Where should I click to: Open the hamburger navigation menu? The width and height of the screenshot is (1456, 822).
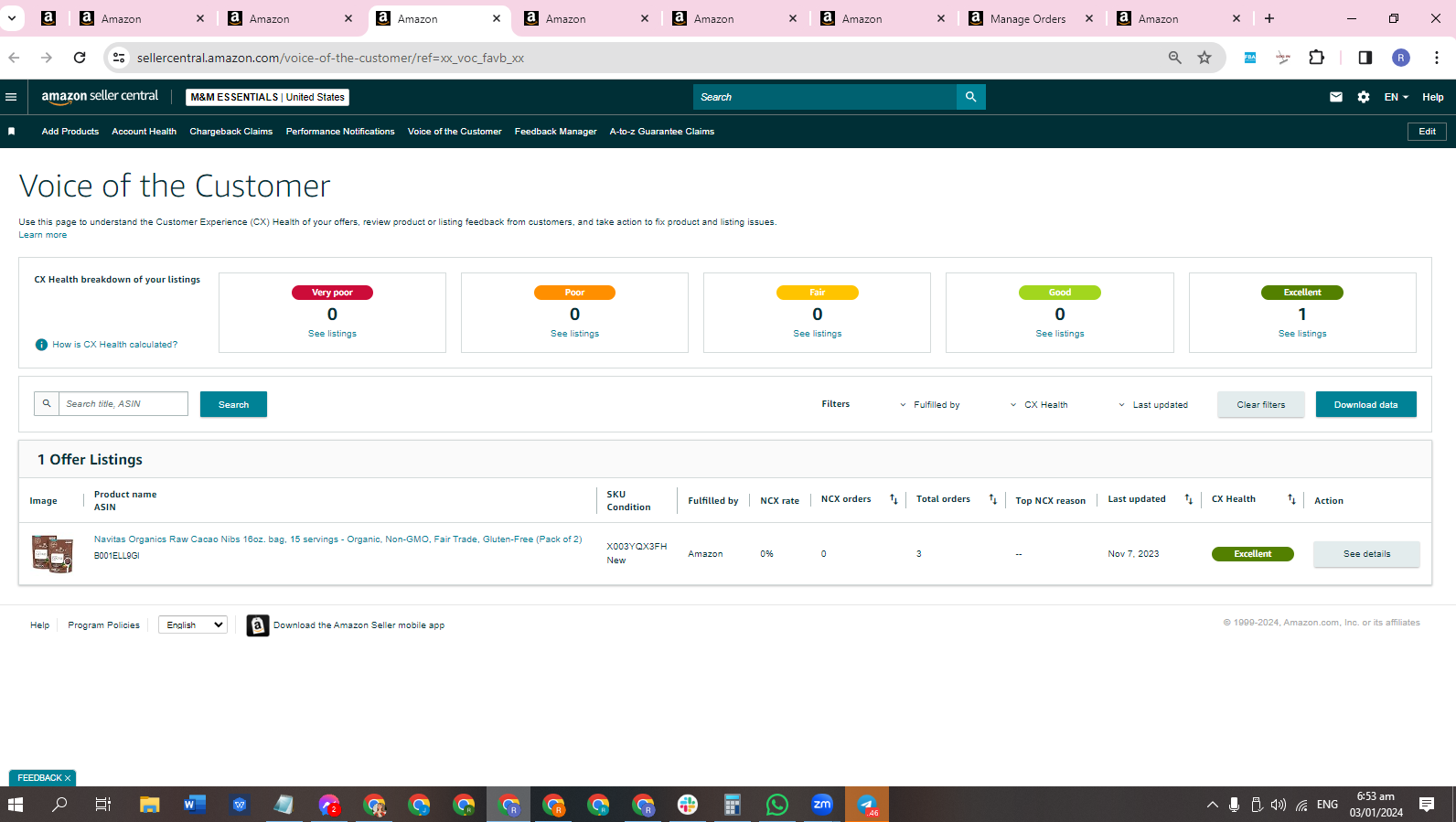coord(11,97)
